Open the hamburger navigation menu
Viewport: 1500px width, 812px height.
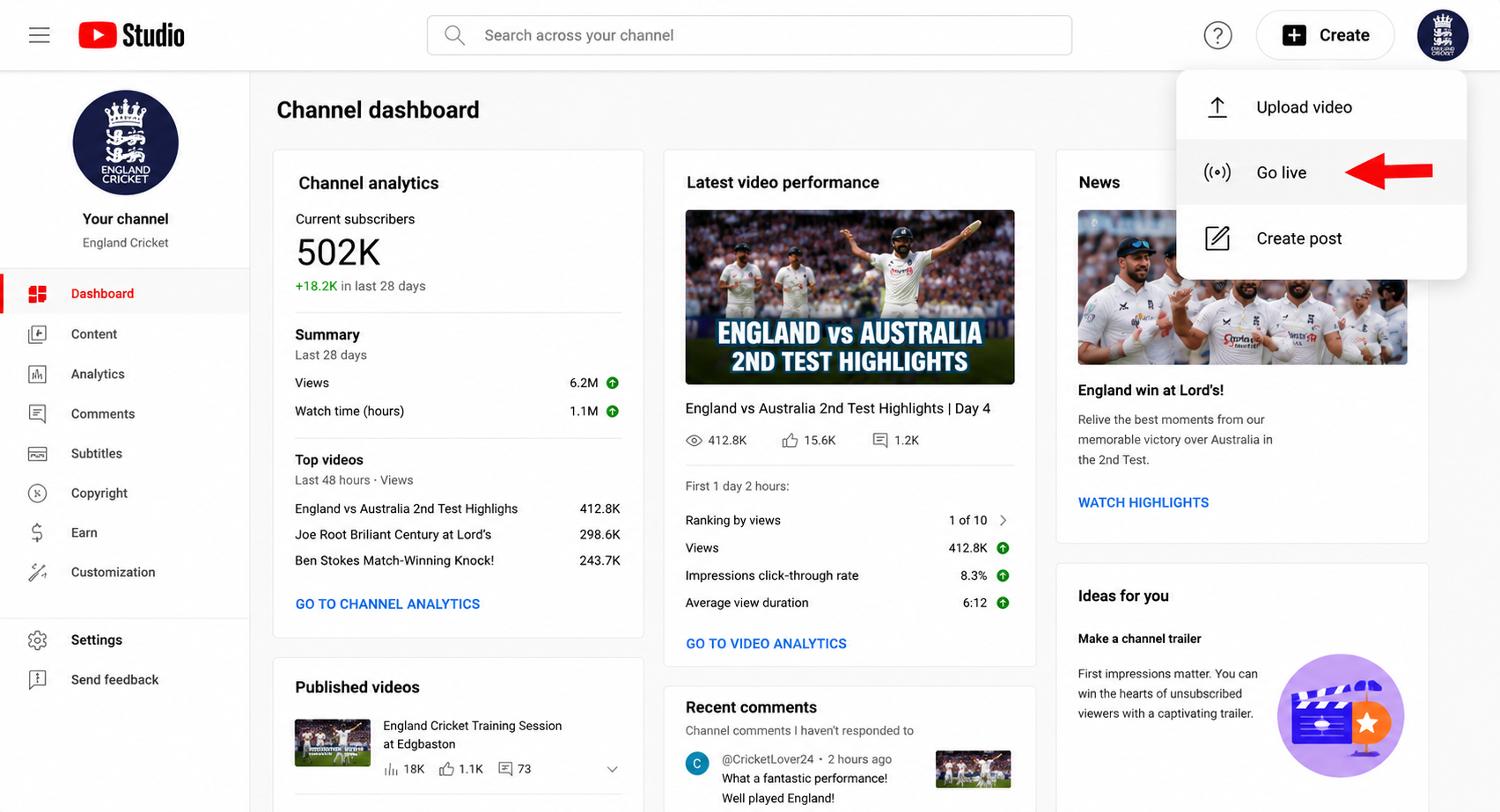pos(39,35)
